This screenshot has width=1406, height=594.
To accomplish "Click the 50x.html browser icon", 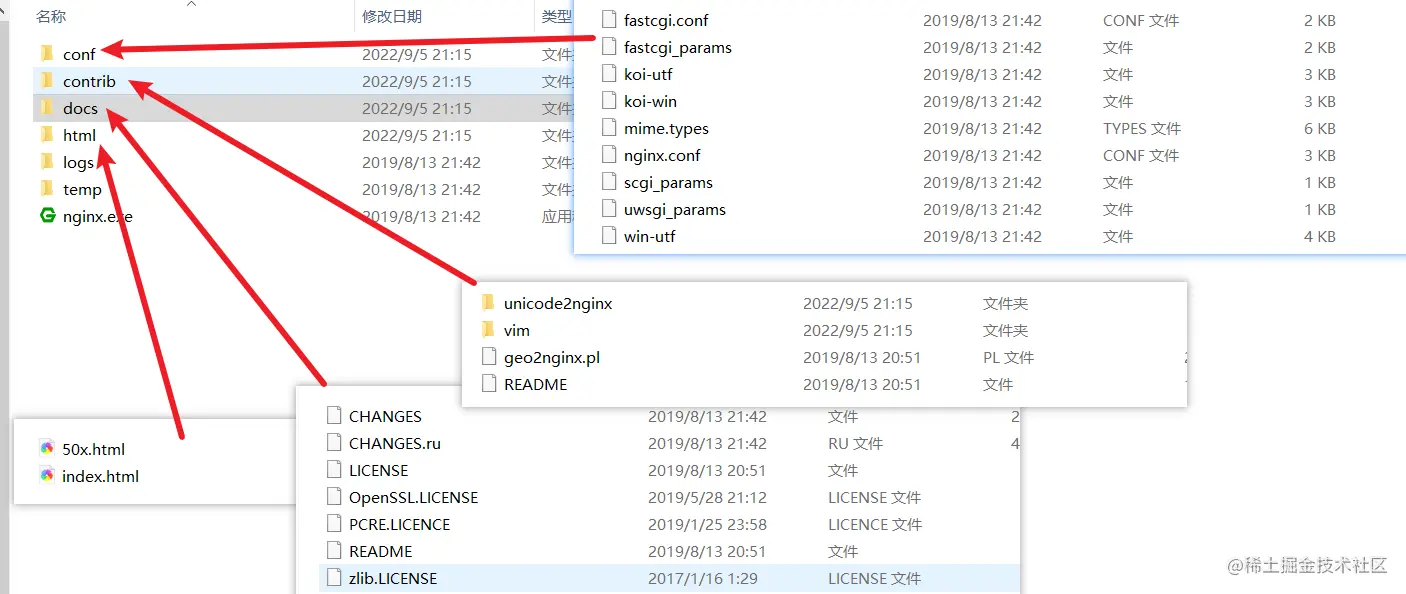I will 47,449.
